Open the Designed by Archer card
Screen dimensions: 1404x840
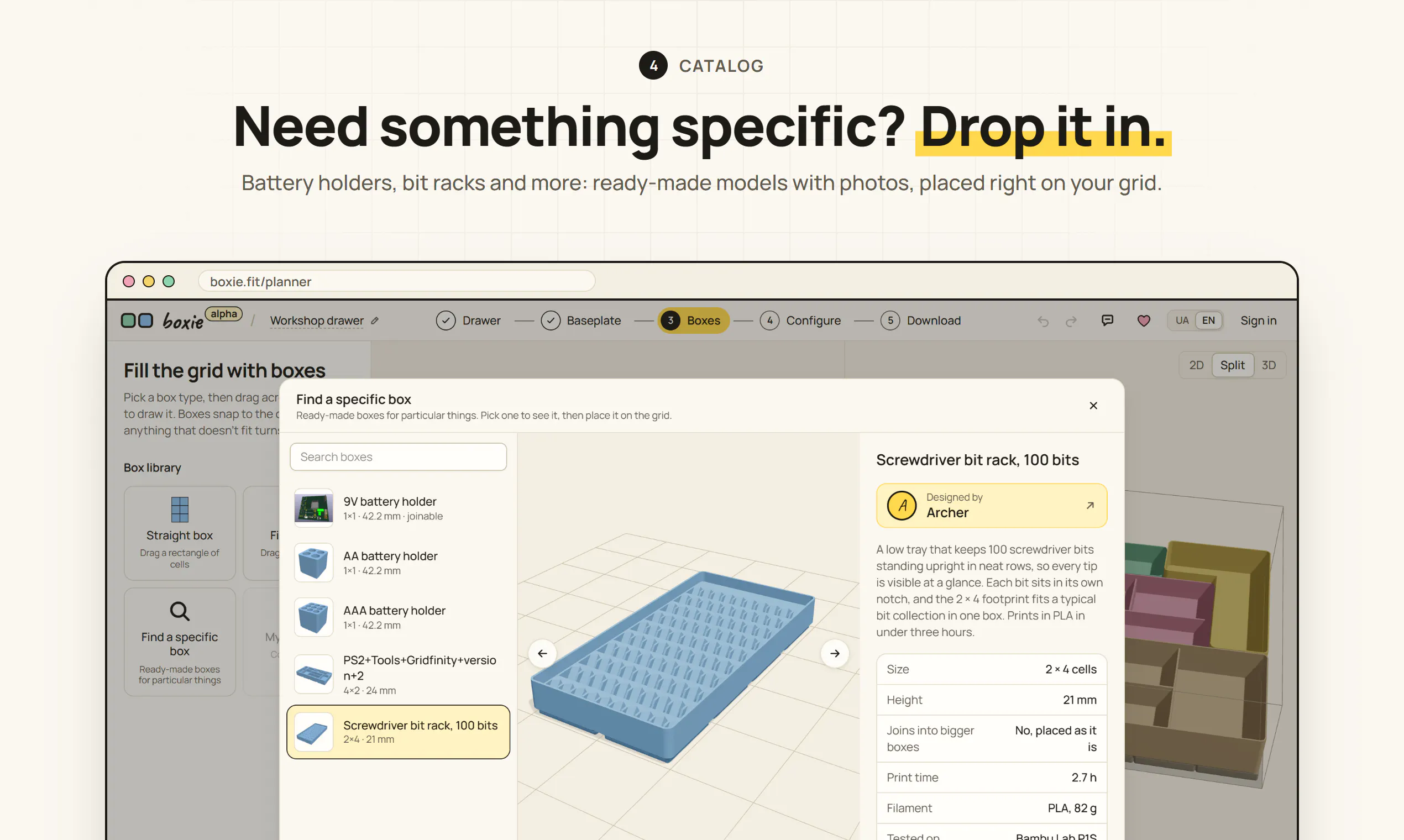[991, 505]
